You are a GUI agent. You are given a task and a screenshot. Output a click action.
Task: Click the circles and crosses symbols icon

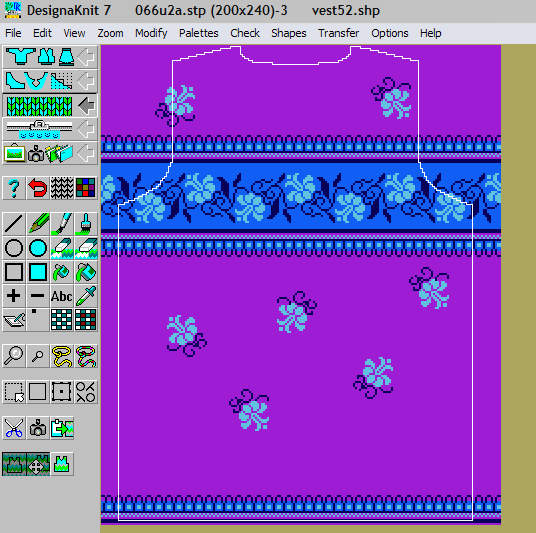[85, 392]
